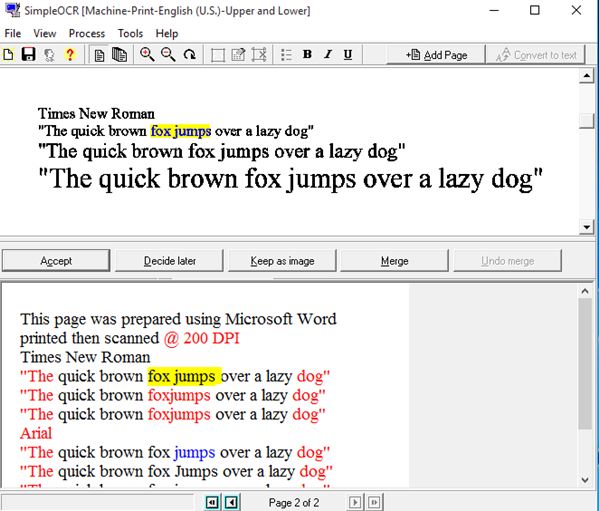Viewport: 599px width, 511px height.
Task: Click the New document icon
Action: click(x=8, y=55)
